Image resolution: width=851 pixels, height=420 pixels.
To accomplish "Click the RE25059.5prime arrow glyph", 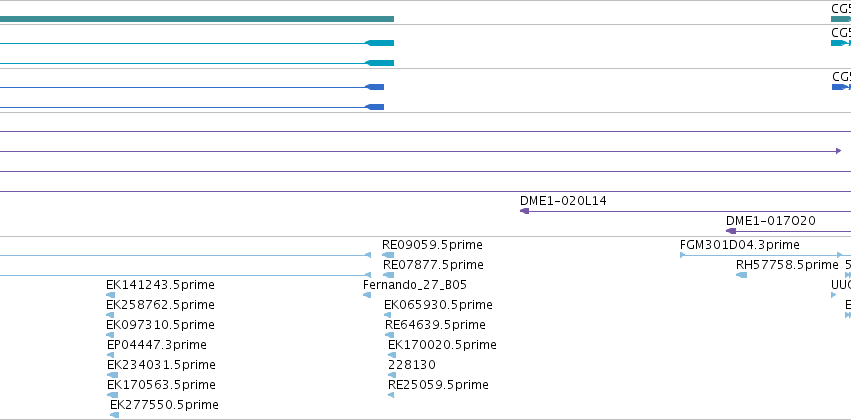I will (x=391, y=395).
